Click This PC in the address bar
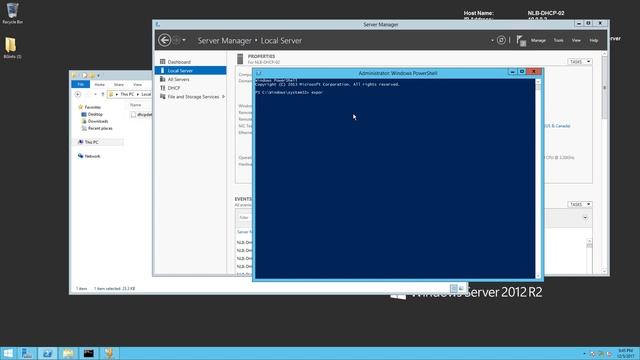 127,94
